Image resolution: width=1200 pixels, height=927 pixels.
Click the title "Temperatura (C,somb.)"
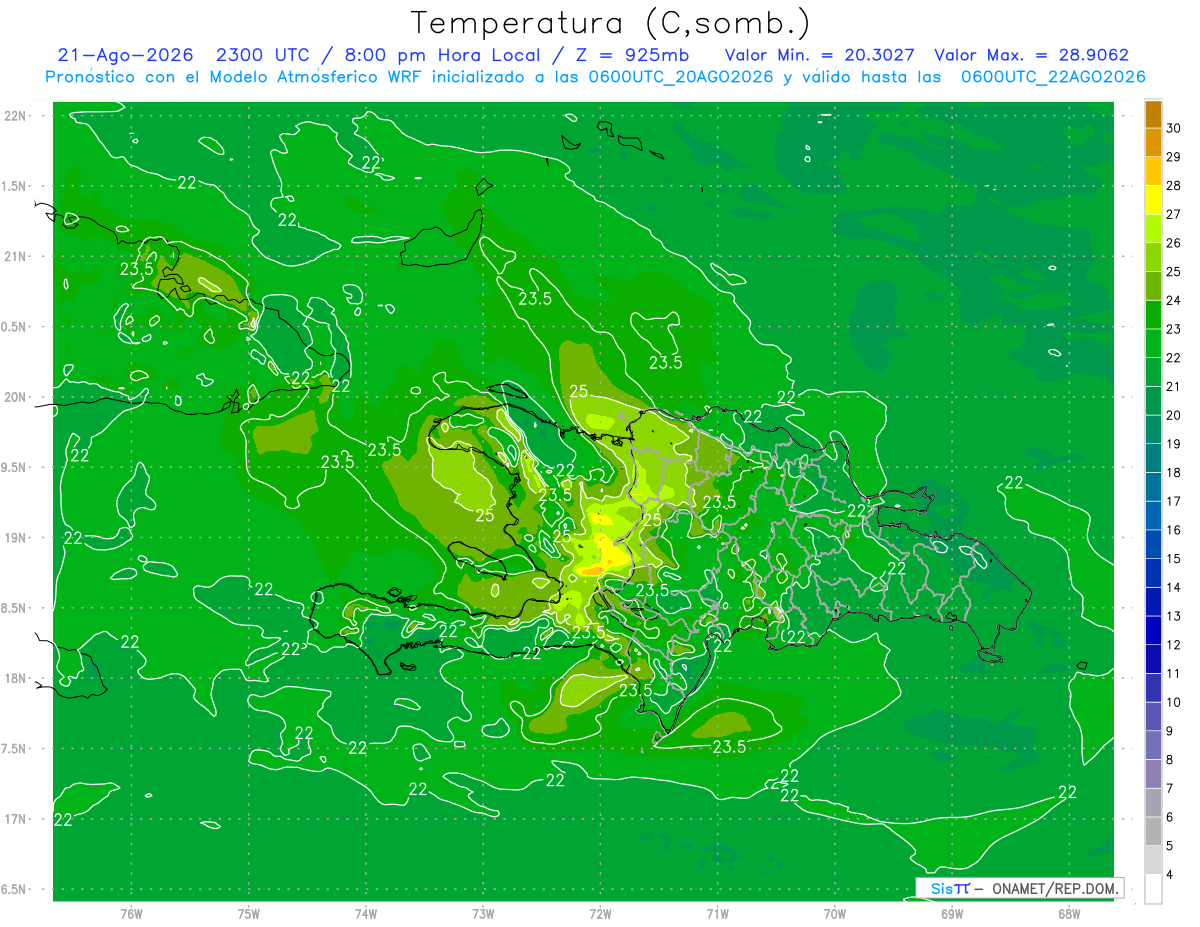(x=611, y=23)
